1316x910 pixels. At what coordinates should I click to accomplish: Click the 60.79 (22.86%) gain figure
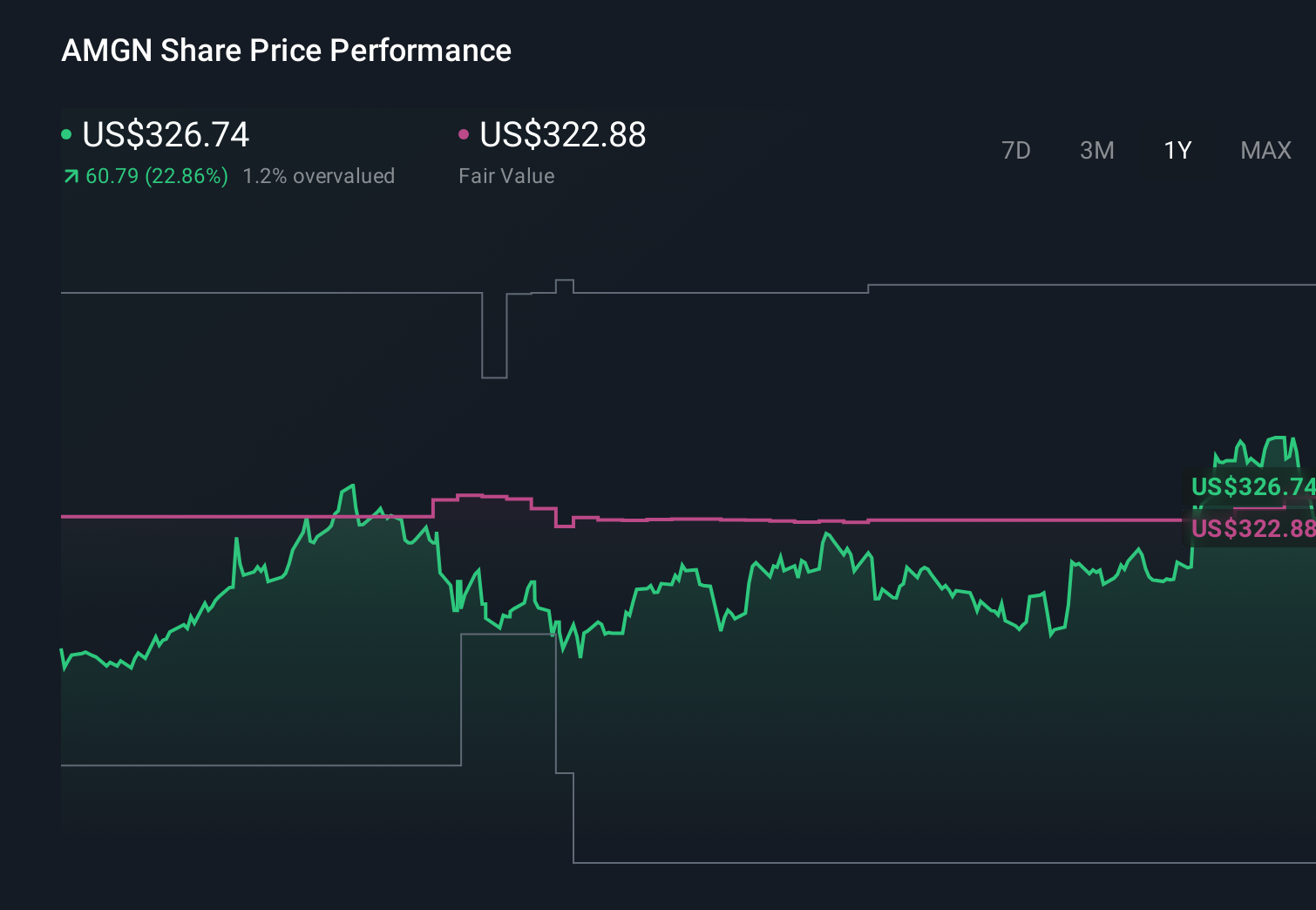coord(155,175)
